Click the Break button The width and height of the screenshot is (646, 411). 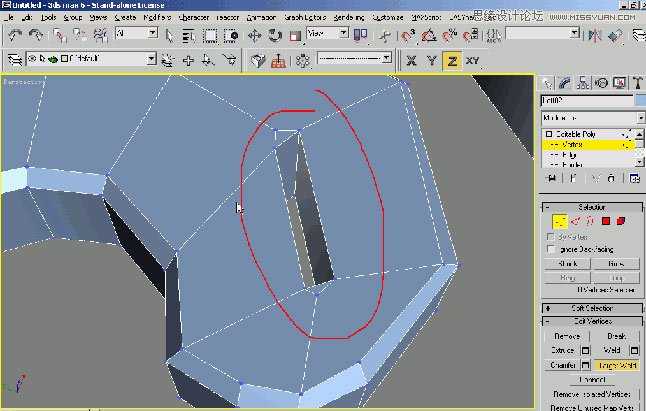coord(616,336)
